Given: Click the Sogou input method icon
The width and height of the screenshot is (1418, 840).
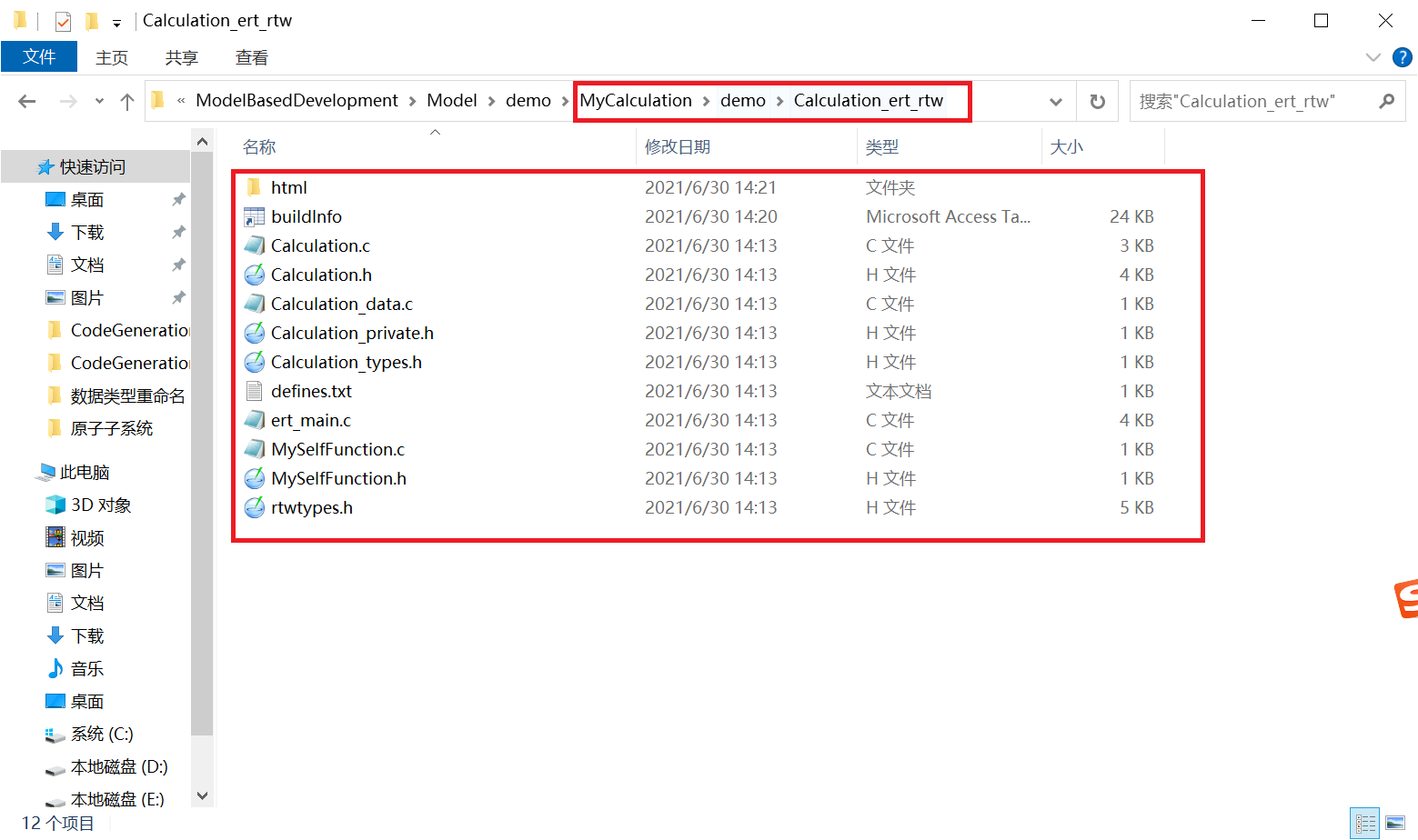Looking at the screenshot, I should [1406, 598].
